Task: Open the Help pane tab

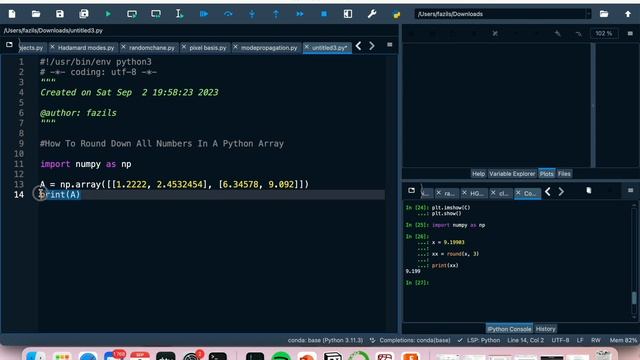Action: point(478,174)
